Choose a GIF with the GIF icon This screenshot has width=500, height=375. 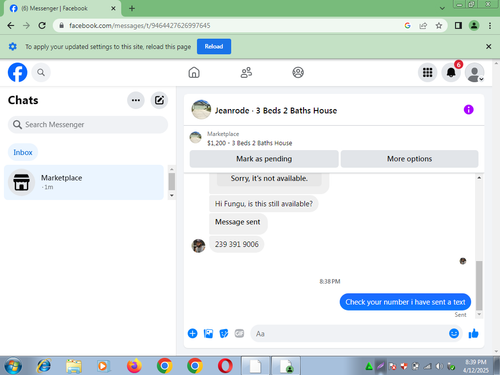[x=239, y=333]
